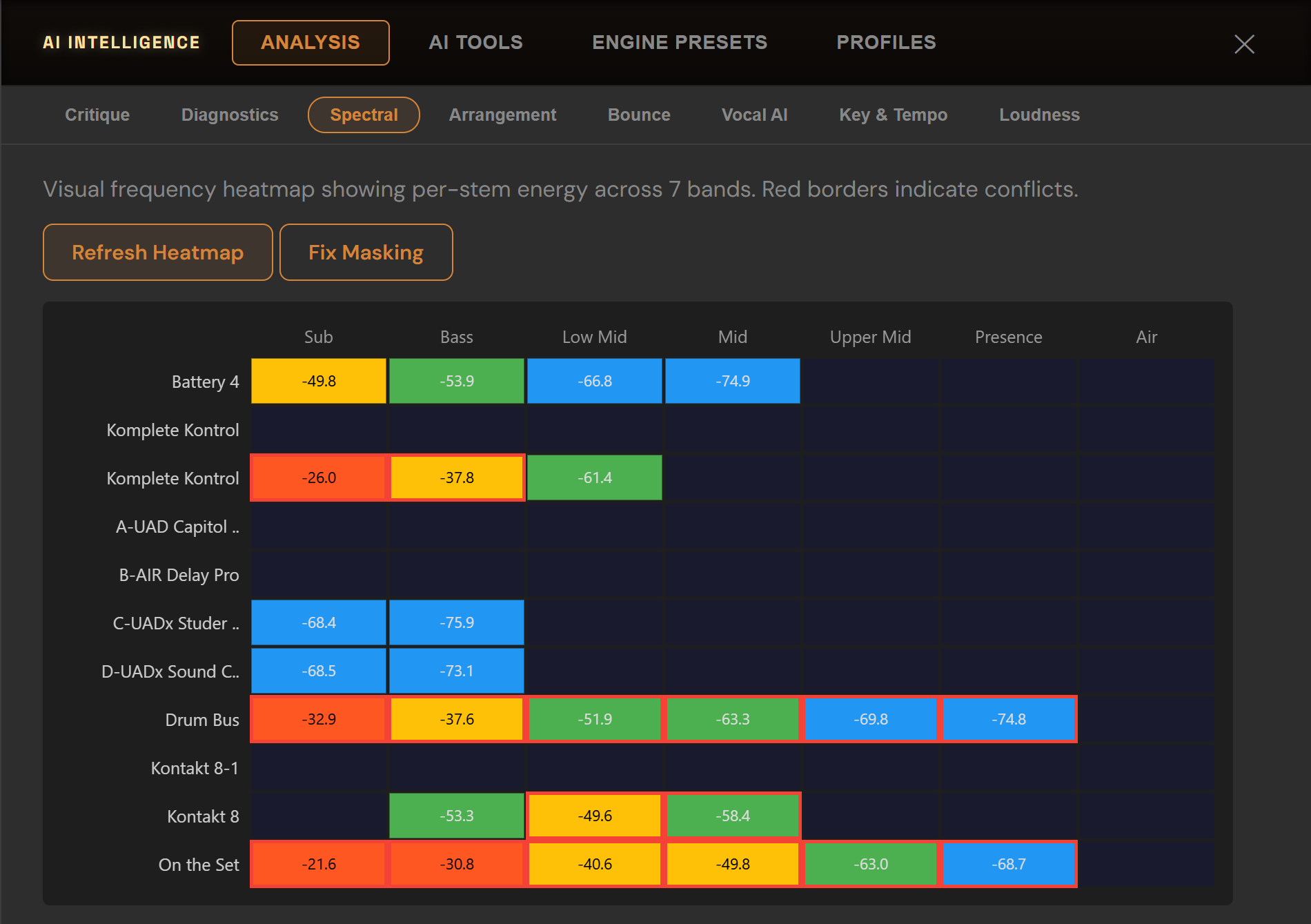
Task: Select the Drum Bus row label
Action: [x=202, y=720]
